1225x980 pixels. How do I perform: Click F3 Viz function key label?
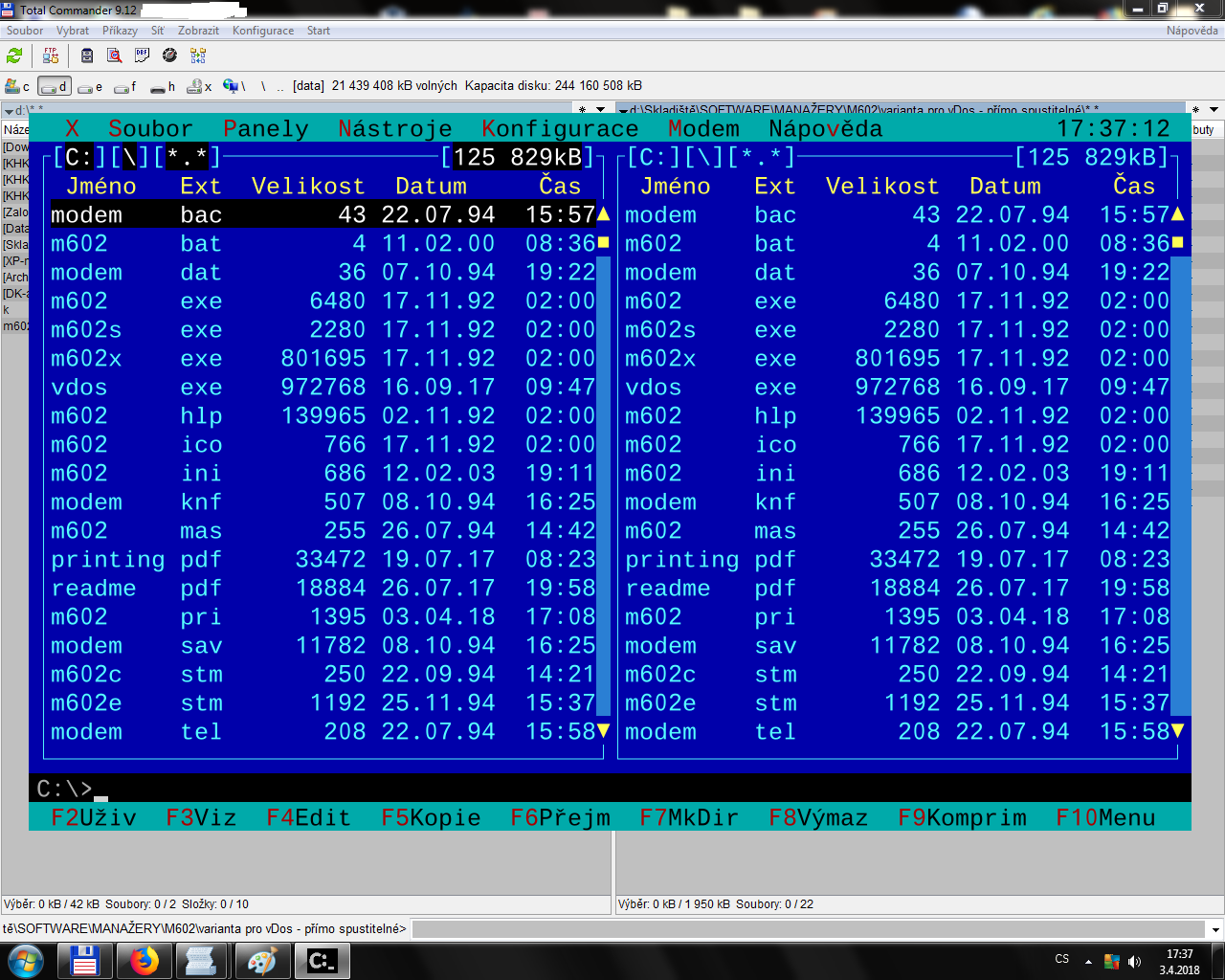pos(201,817)
